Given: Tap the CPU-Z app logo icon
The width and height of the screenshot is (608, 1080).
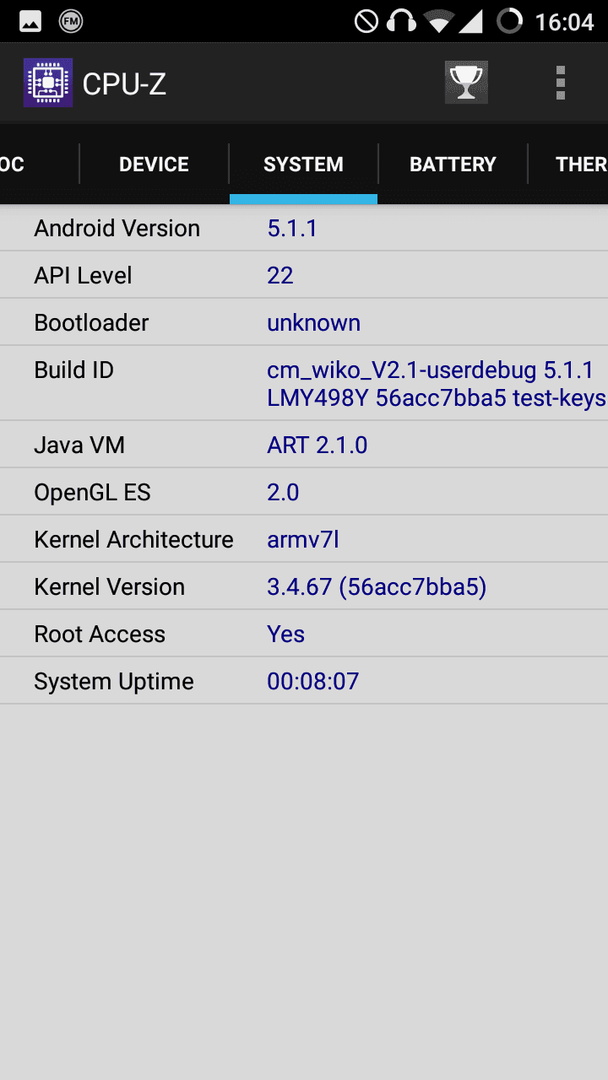Looking at the screenshot, I should [48, 83].
